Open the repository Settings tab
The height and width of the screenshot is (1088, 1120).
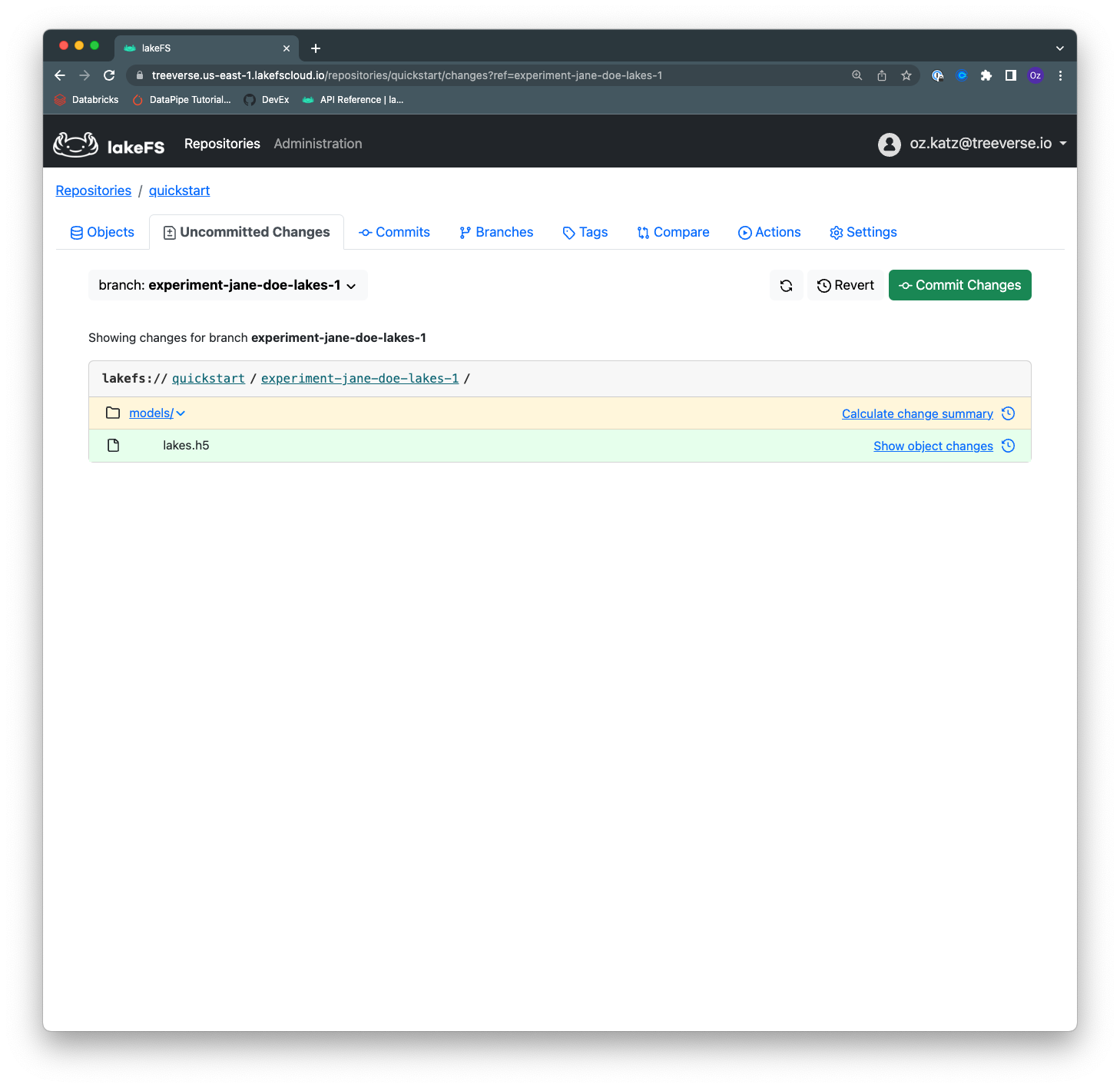(x=863, y=232)
